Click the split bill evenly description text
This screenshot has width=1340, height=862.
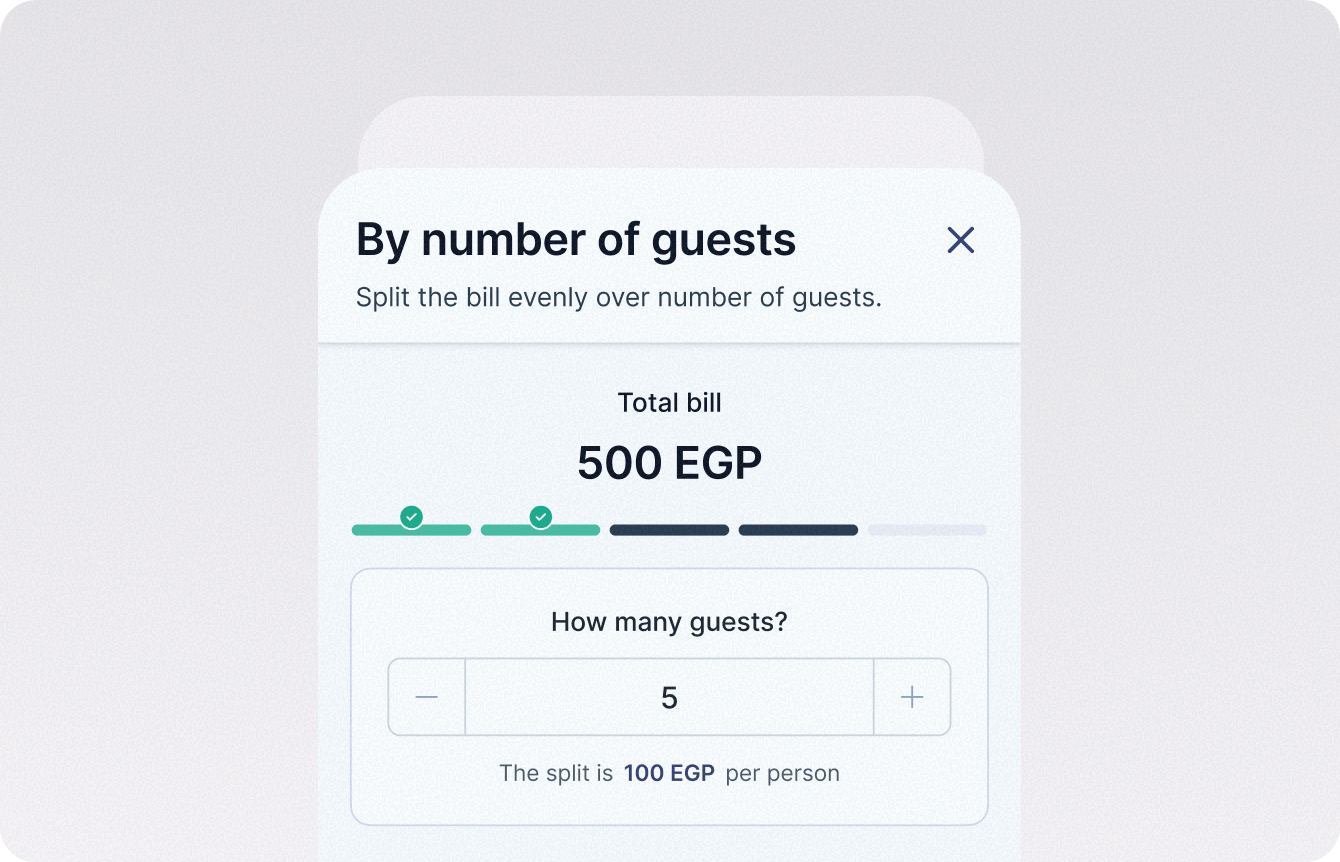(619, 298)
